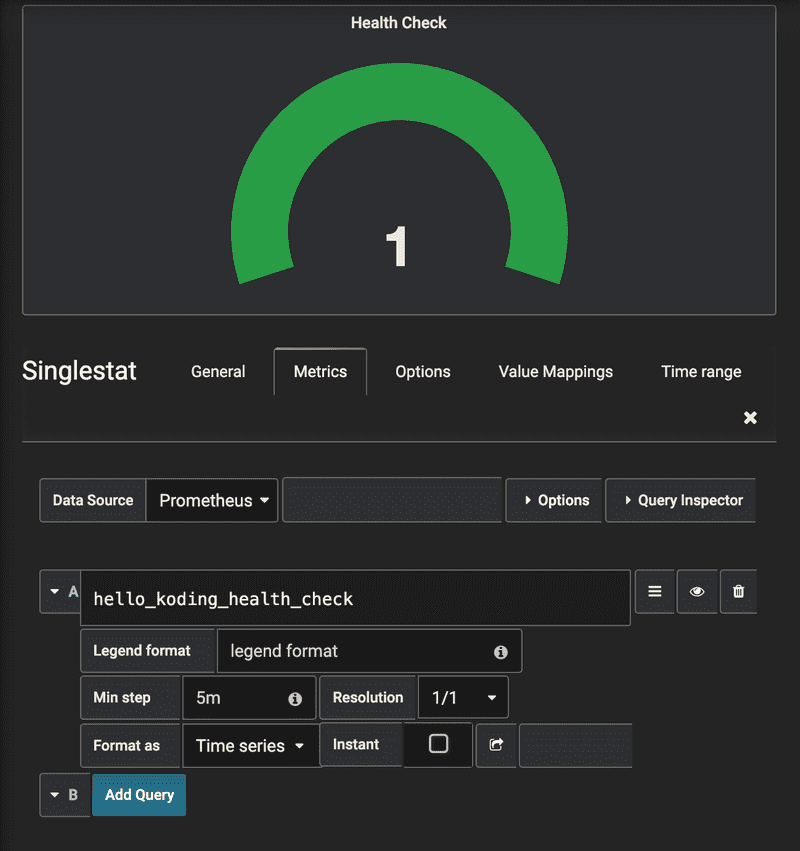Expand the Options section
Screen dimensions: 800x851
(554, 500)
